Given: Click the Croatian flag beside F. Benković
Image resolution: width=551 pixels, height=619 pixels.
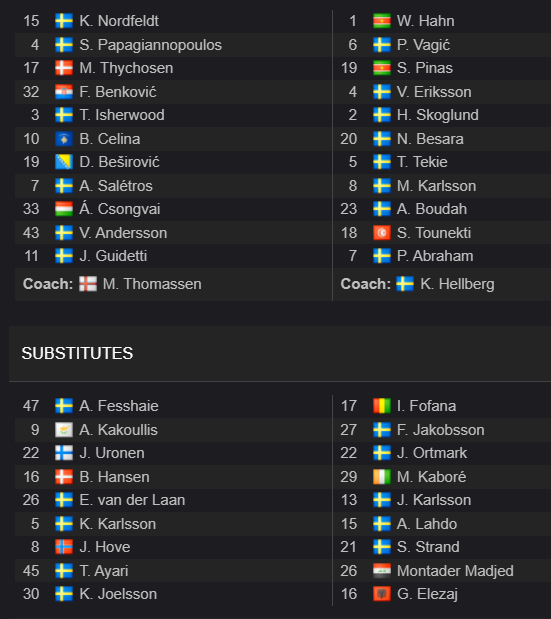Looking at the screenshot, I should pyautogui.click(x=64, y=92).
